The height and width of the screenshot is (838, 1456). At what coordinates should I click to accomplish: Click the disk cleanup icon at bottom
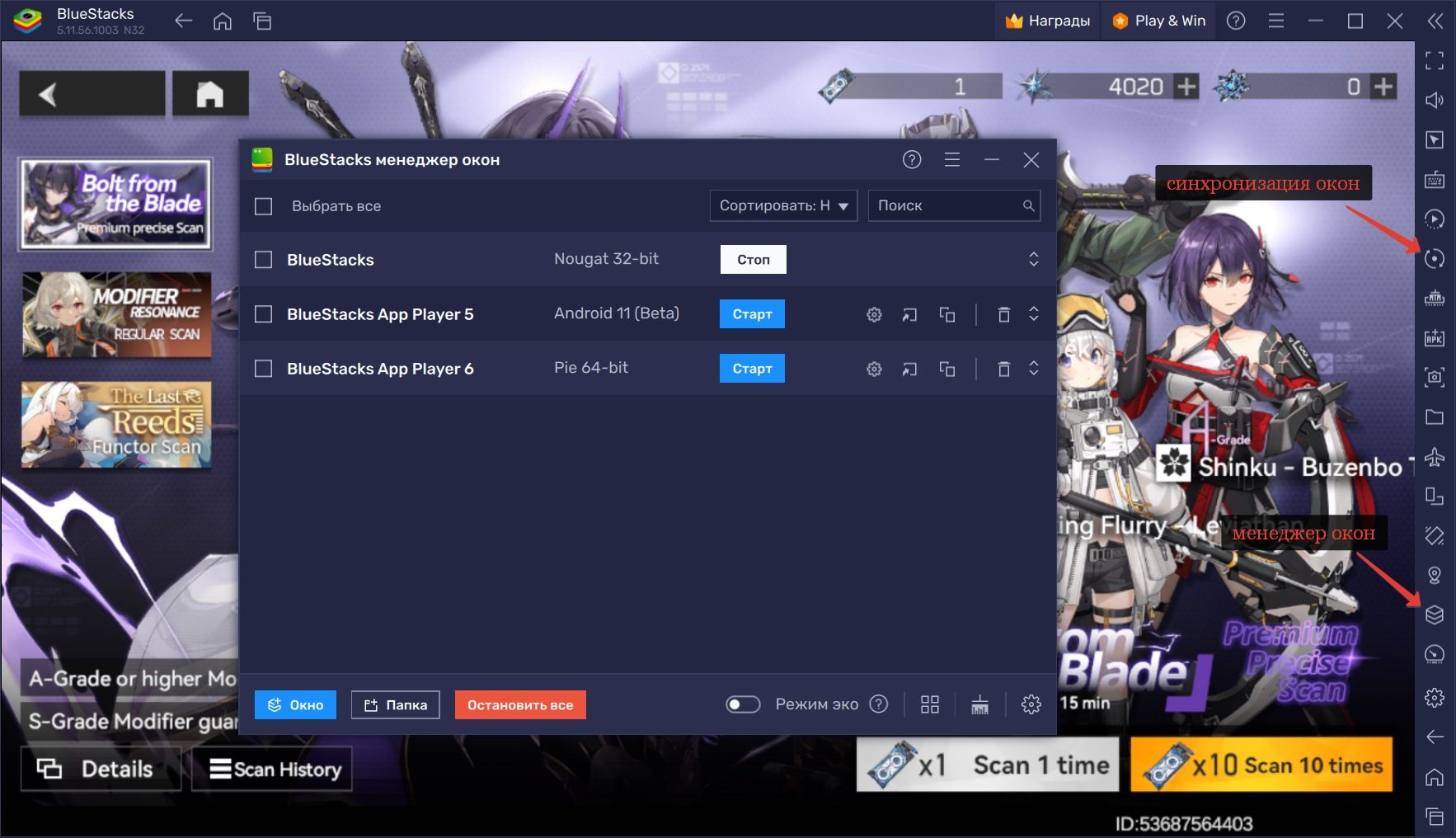click(x=979, y=704)
